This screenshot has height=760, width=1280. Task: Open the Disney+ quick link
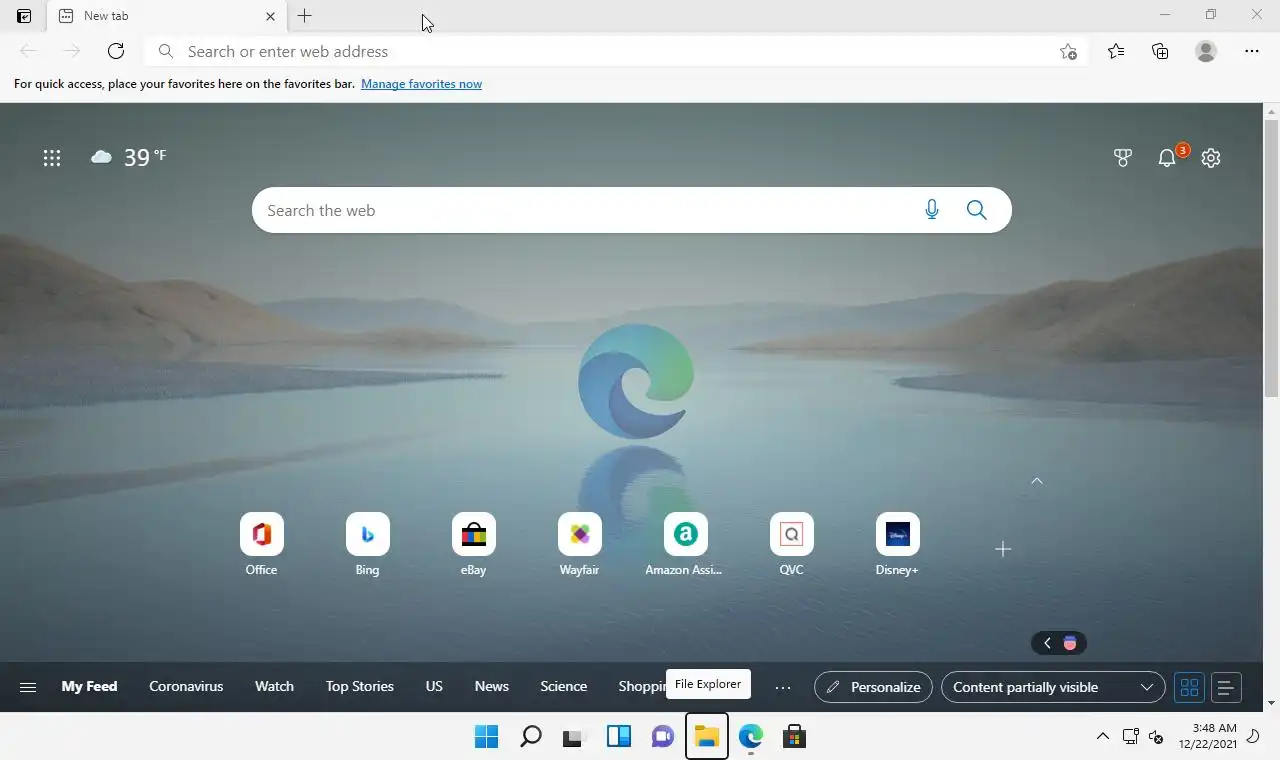(898, 545)
